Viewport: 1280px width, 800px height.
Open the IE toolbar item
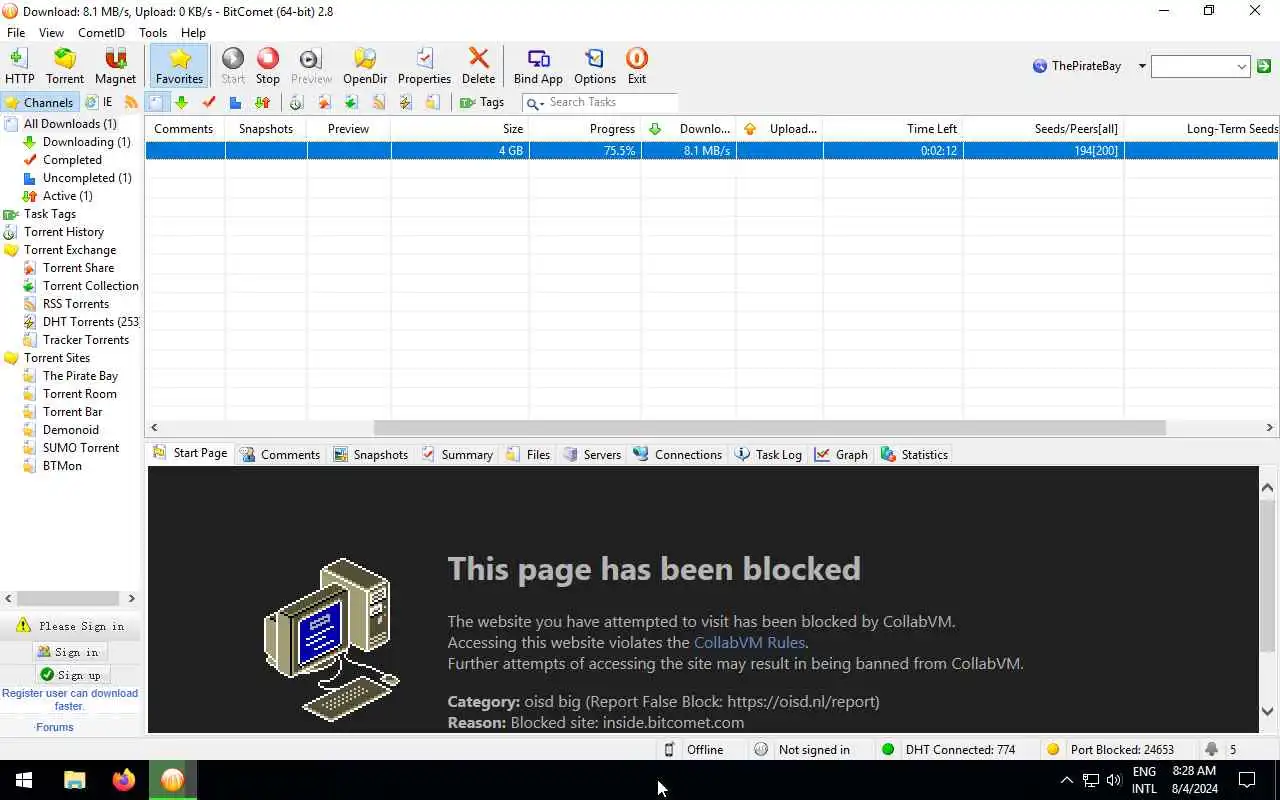[99, 102]
